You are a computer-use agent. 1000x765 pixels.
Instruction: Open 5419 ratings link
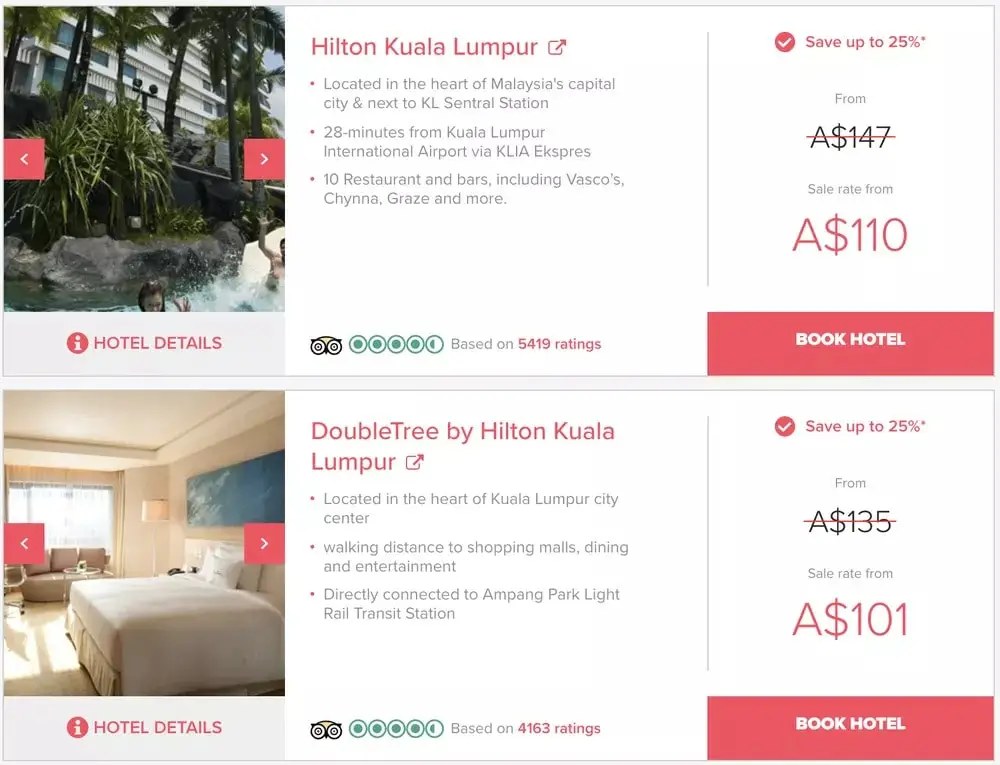(x=559, y=344)
